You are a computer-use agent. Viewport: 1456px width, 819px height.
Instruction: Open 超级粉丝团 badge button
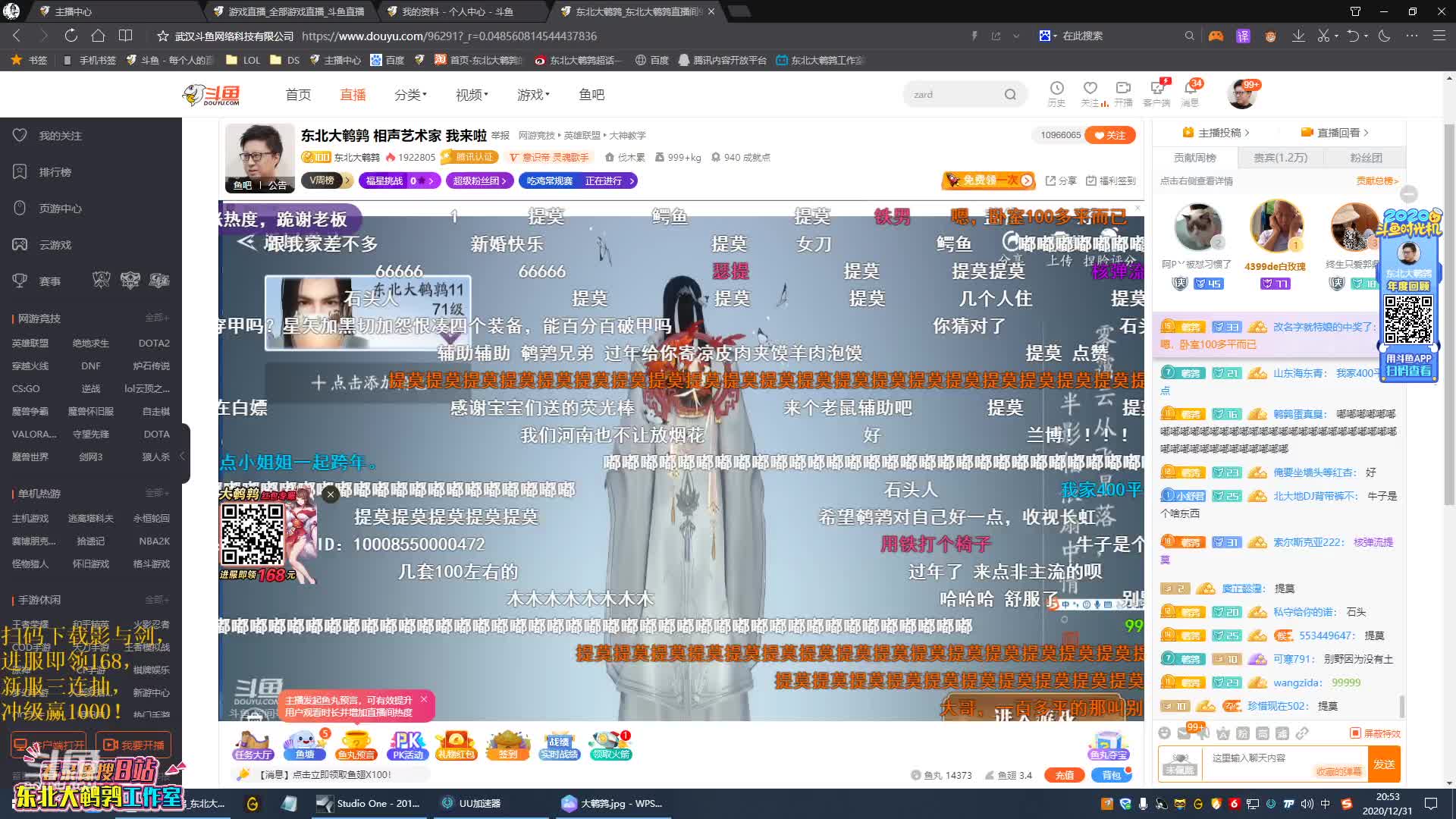pyautogui.click(x=479, y=180)
